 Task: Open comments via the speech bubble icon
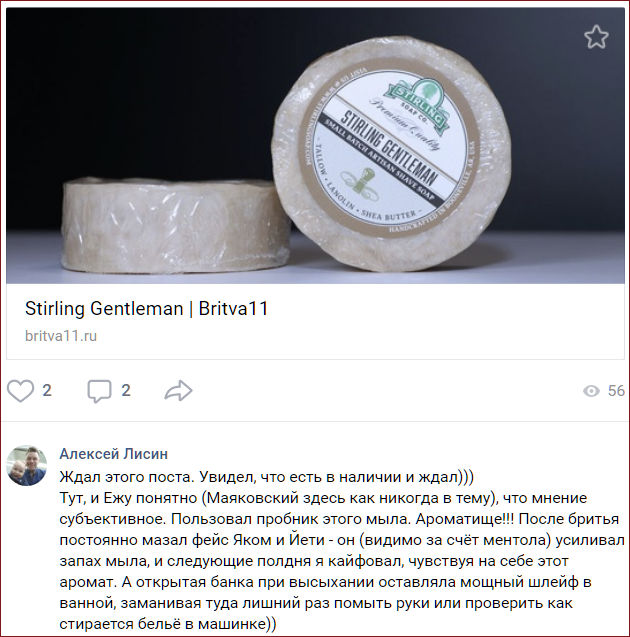[x=99, y=391]
